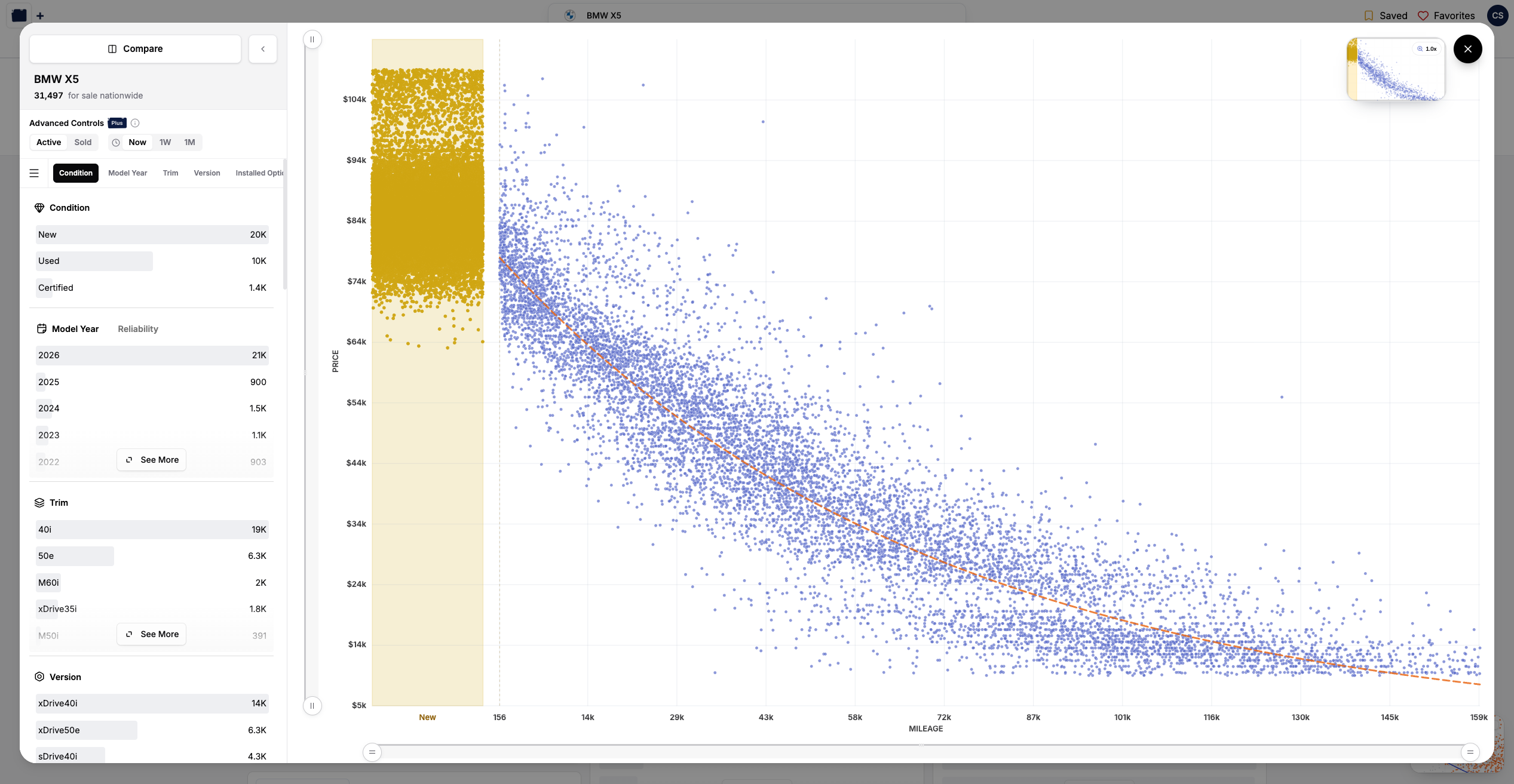Screen dimensions: 1514x784
Task: Select the Installed Options tab
Action: pyautogui.click(x=259, y=173)
